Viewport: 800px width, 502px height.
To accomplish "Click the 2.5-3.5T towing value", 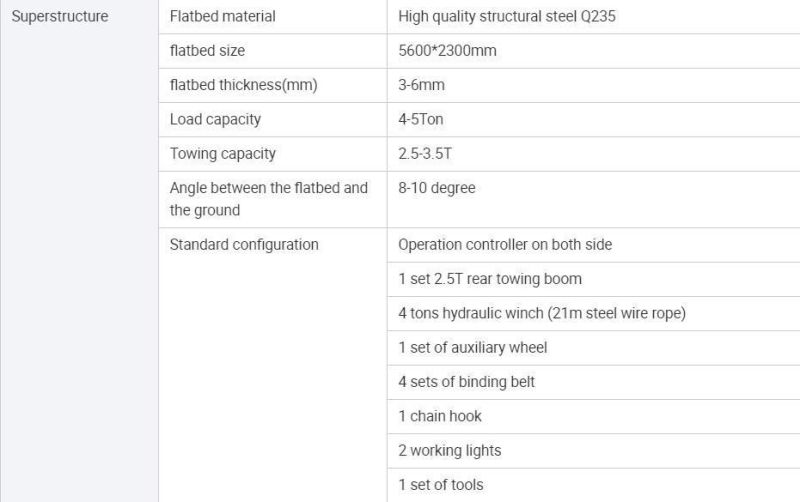I will pos(424,154).
